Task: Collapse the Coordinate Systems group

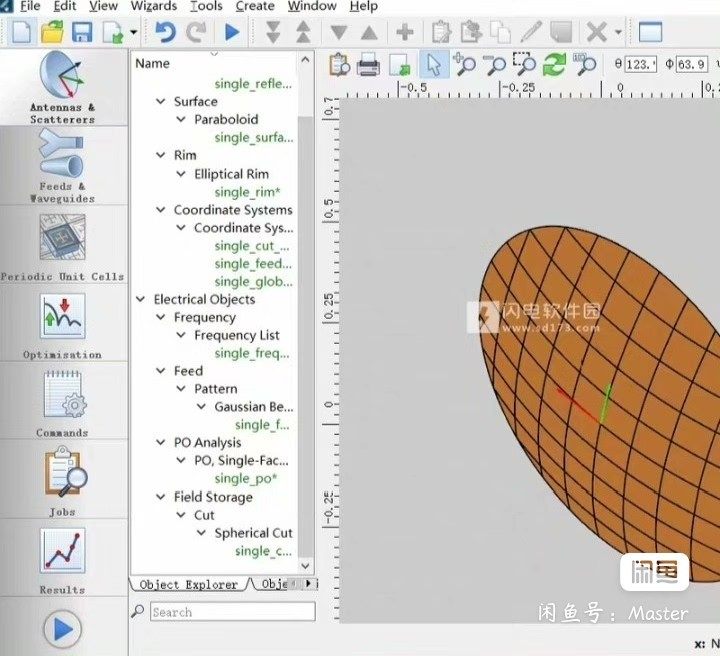Action: (x=162, y=211)
